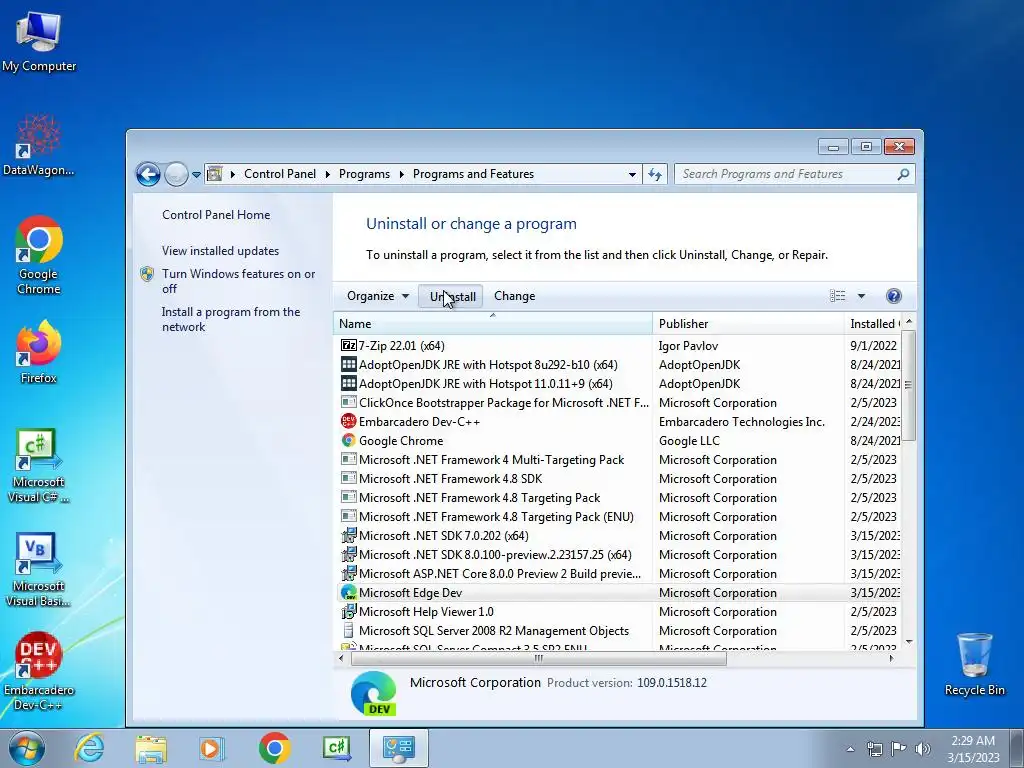Click scroll down arrow of program list

point(908,643)
